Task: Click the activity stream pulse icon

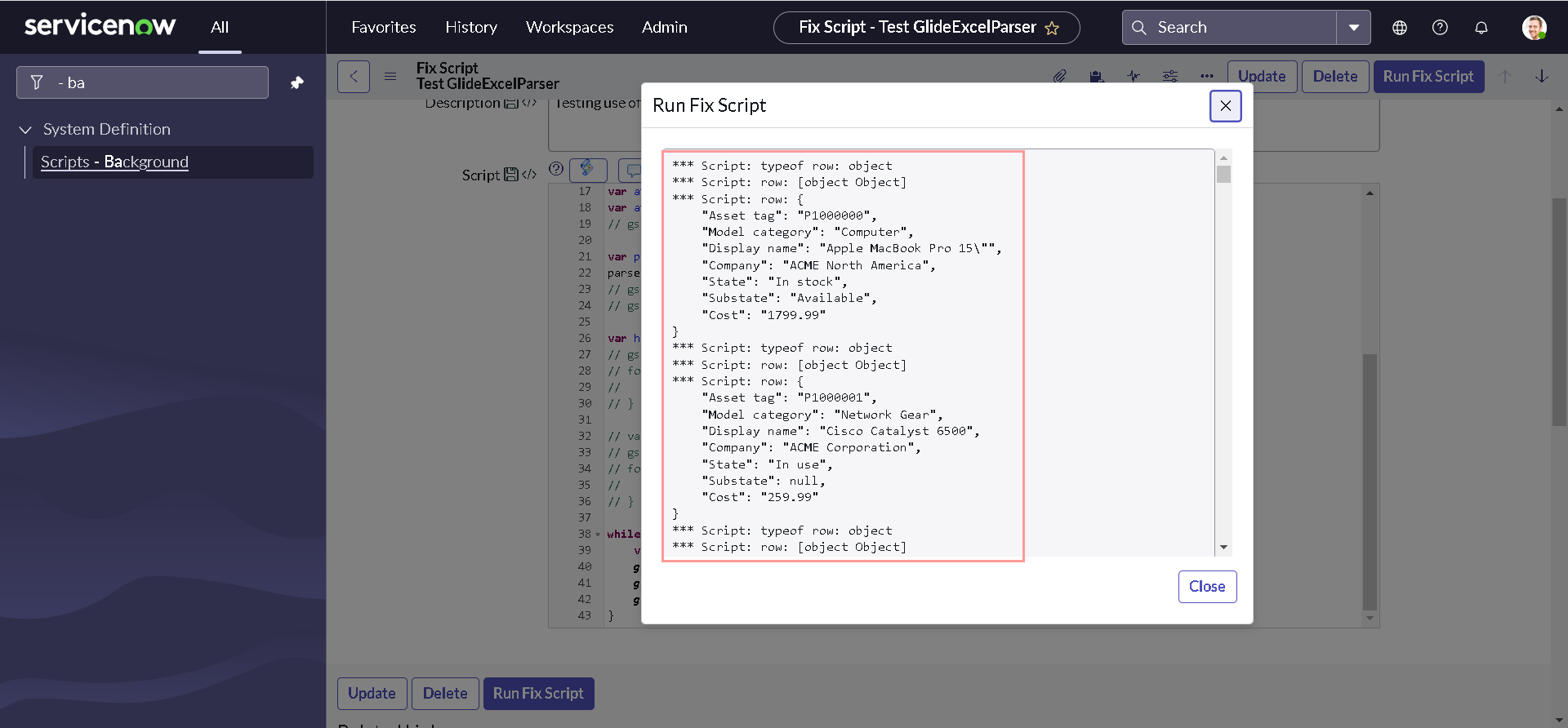Action: (1134, 77)
